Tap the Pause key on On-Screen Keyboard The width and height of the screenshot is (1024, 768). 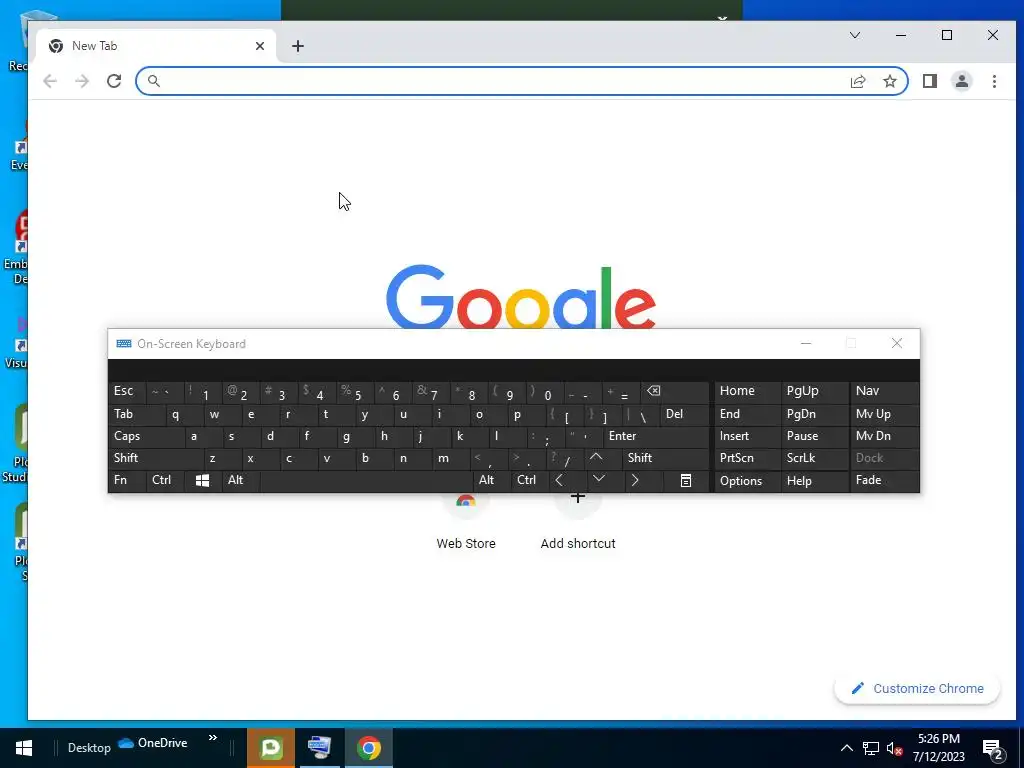pyautogui.click(x=814, y=436)
